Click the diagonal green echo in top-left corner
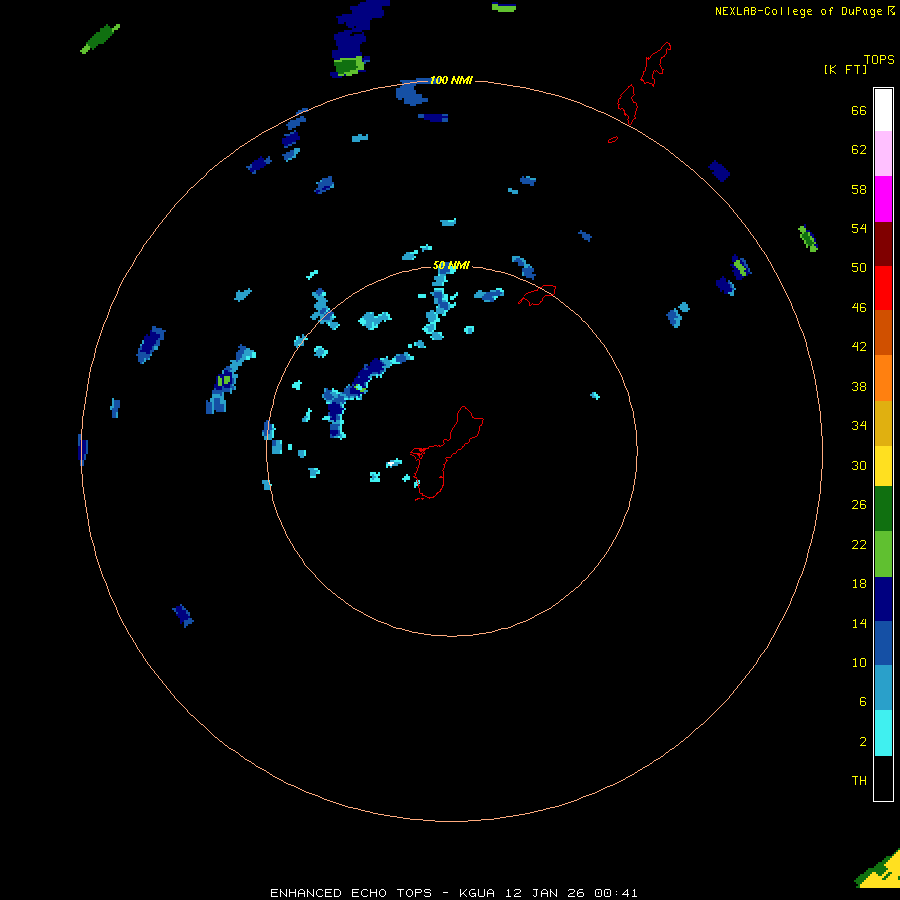 (100, 38)
